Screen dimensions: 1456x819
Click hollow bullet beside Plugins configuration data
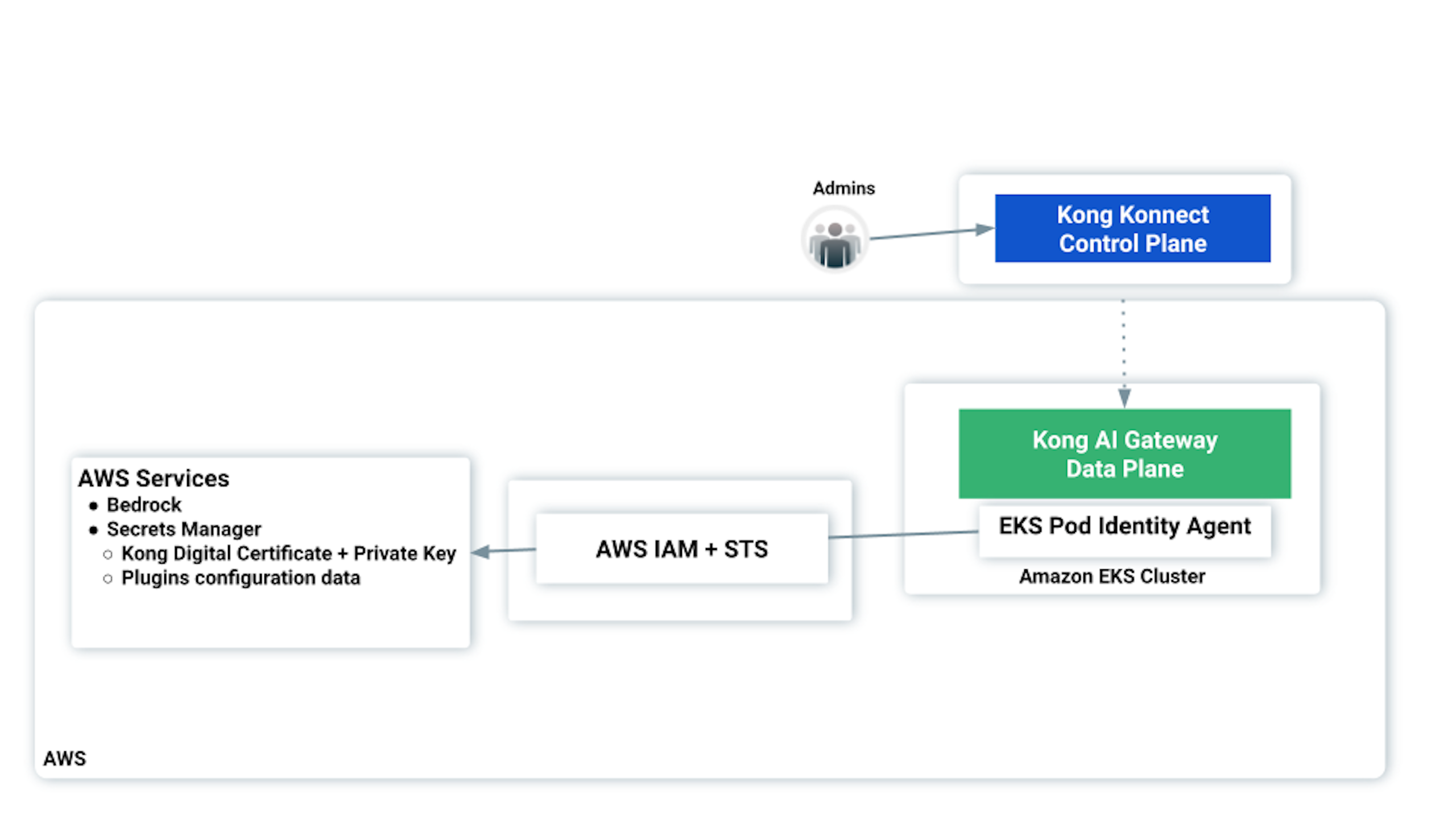click(108, 578)
